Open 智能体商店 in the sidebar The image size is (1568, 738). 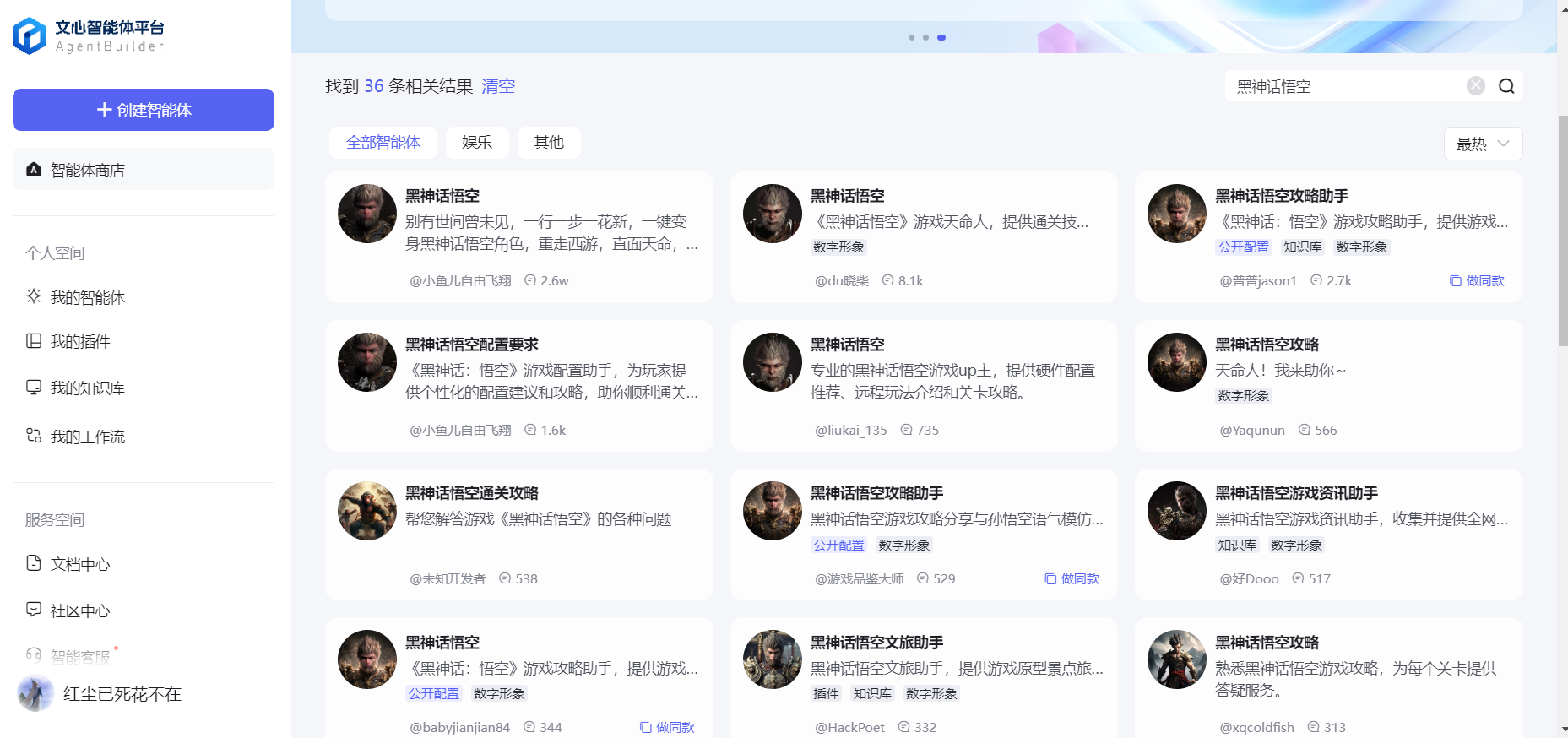144,170
